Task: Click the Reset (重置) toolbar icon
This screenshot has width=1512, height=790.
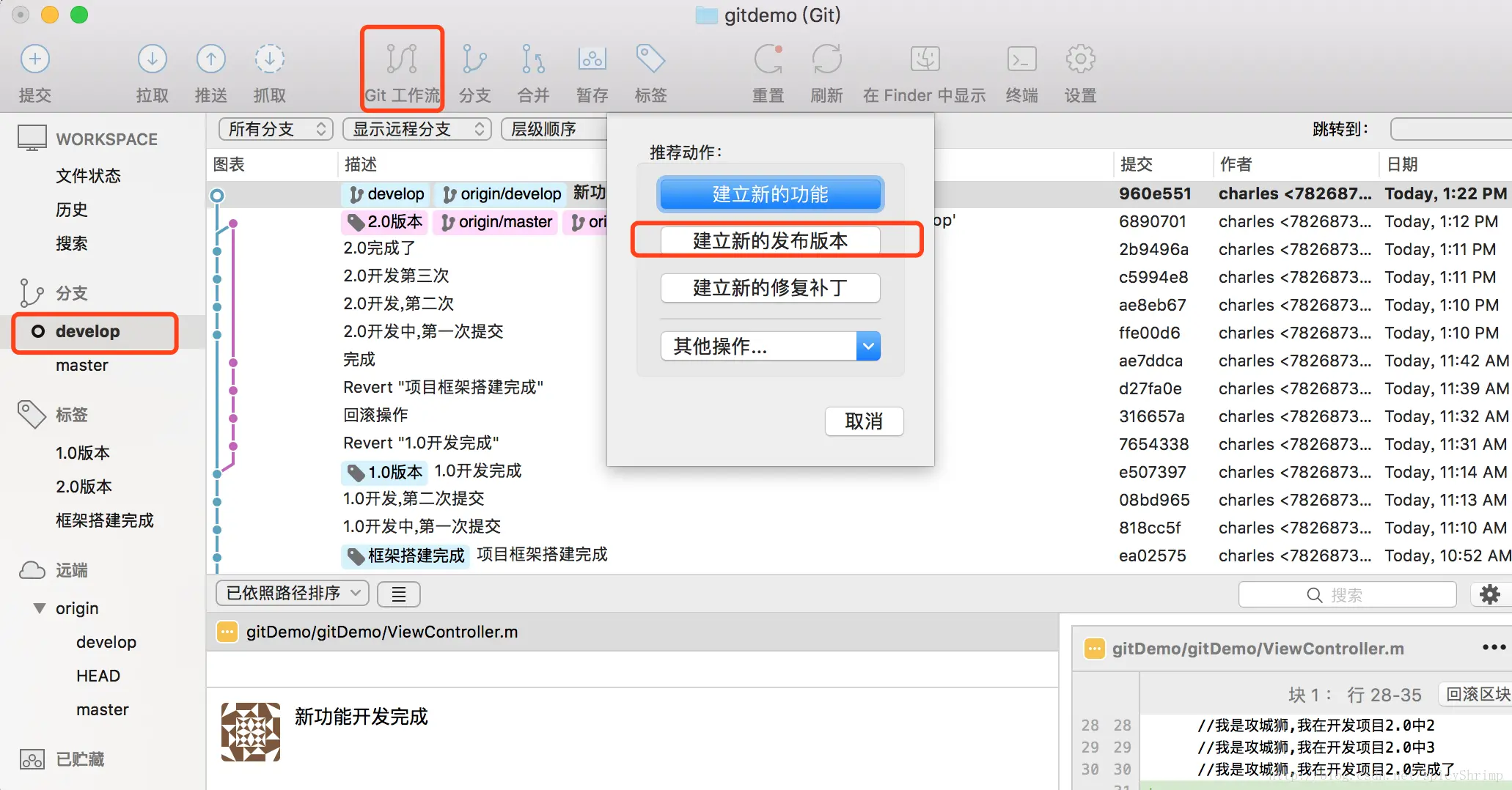Action: click(x=768, y=59)
